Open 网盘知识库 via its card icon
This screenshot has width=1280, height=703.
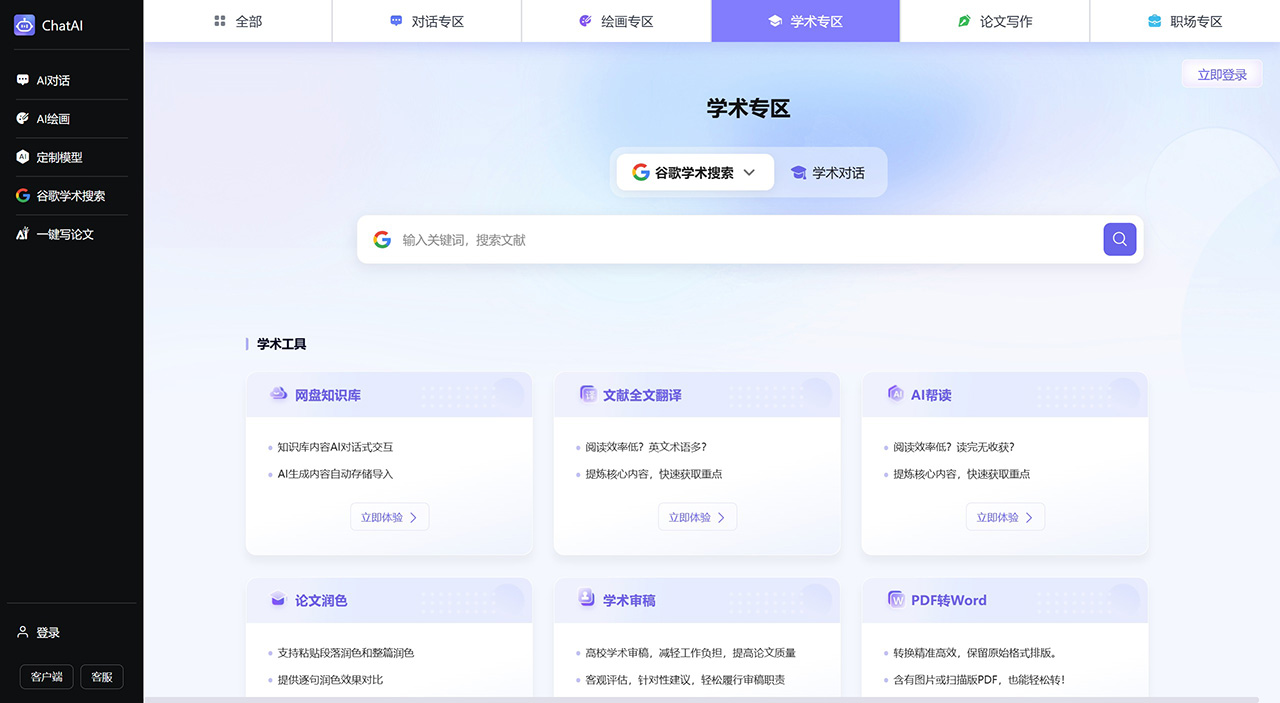point(279,394)
